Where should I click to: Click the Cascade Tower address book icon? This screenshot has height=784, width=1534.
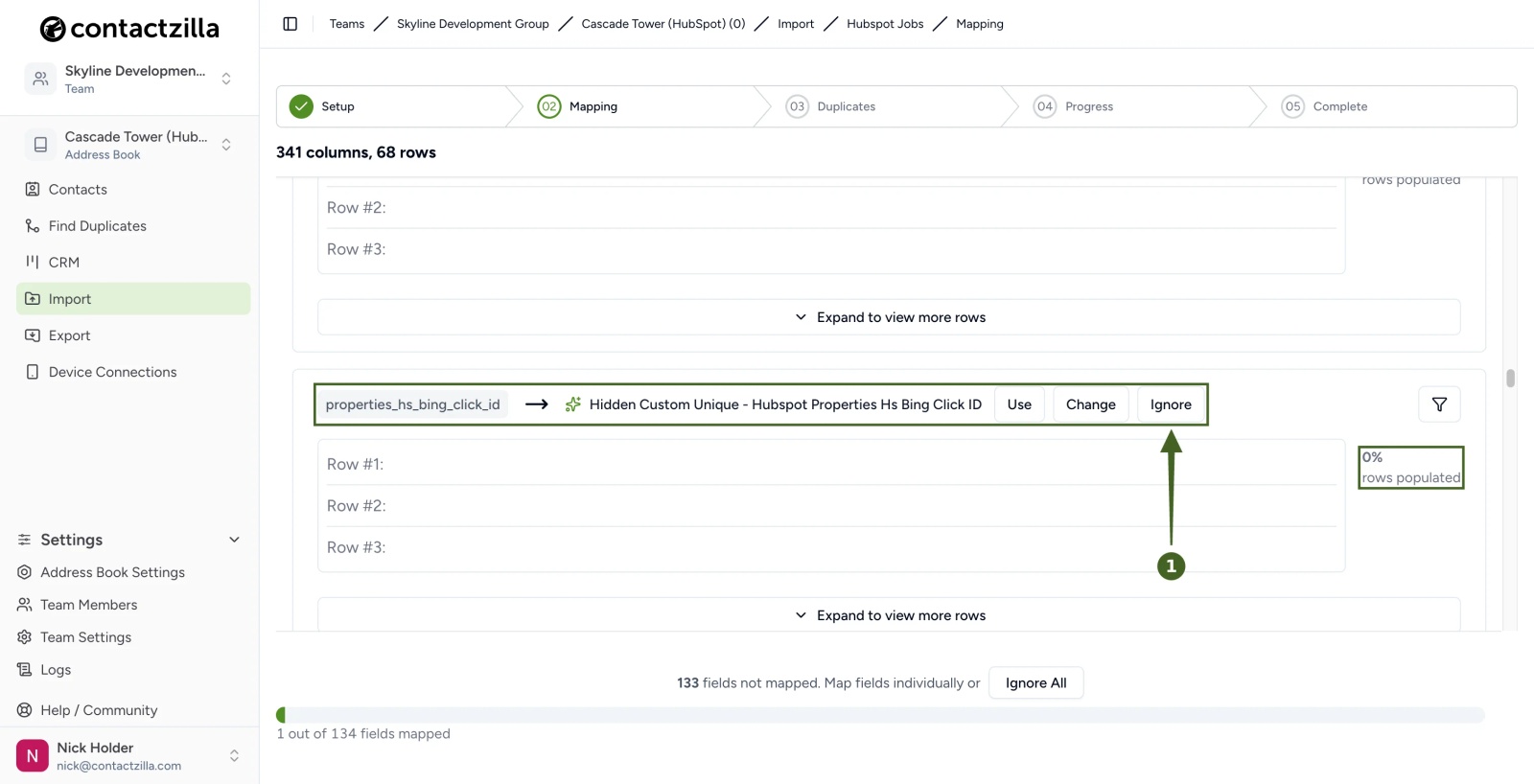pos(40,145)
